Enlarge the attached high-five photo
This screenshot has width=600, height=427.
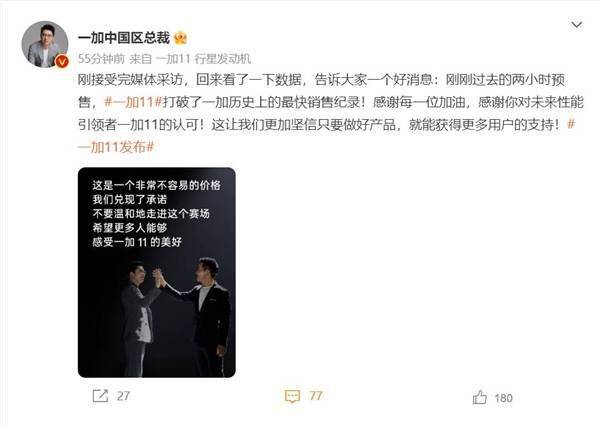157,272
